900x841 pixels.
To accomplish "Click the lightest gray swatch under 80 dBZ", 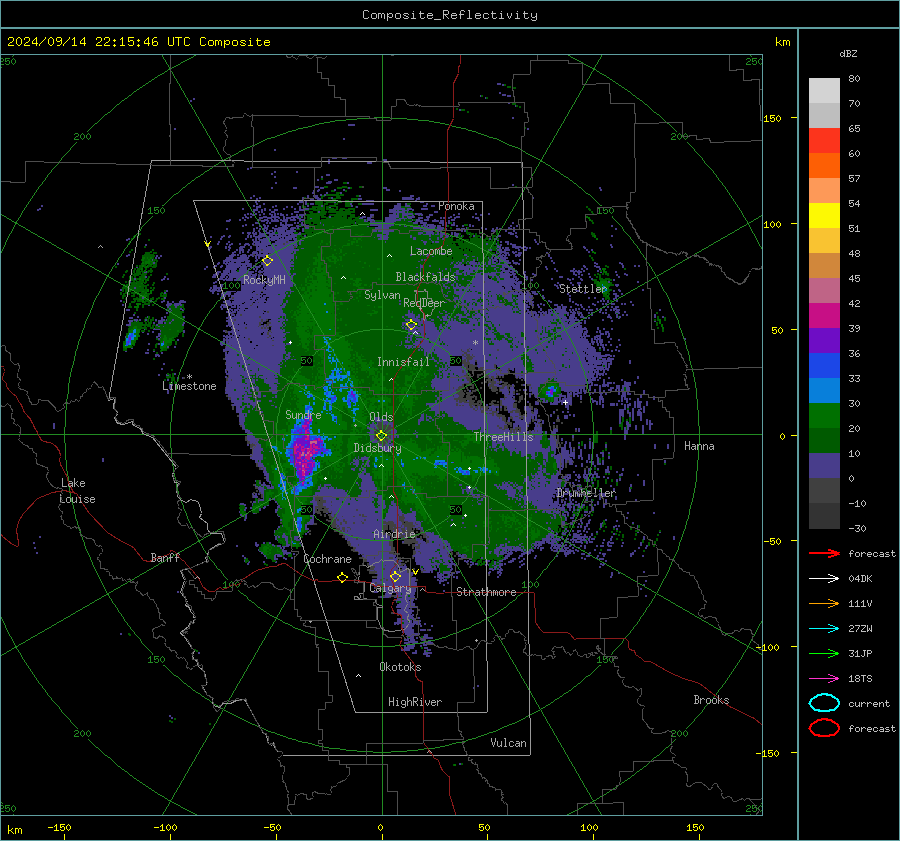I will (x=824, y=91).
